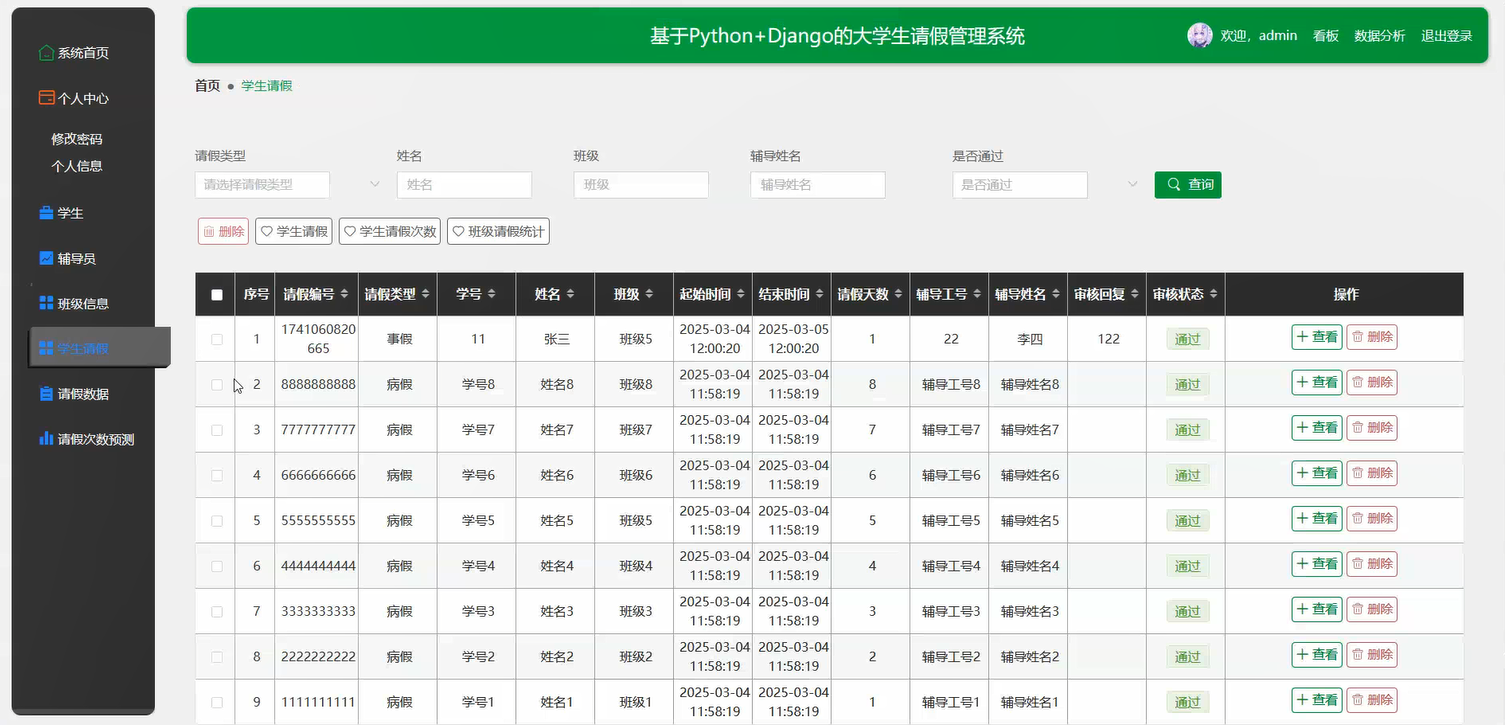1505x725 pixels.
Task: Click the 姓名 search input field
Action: [464, 185]
